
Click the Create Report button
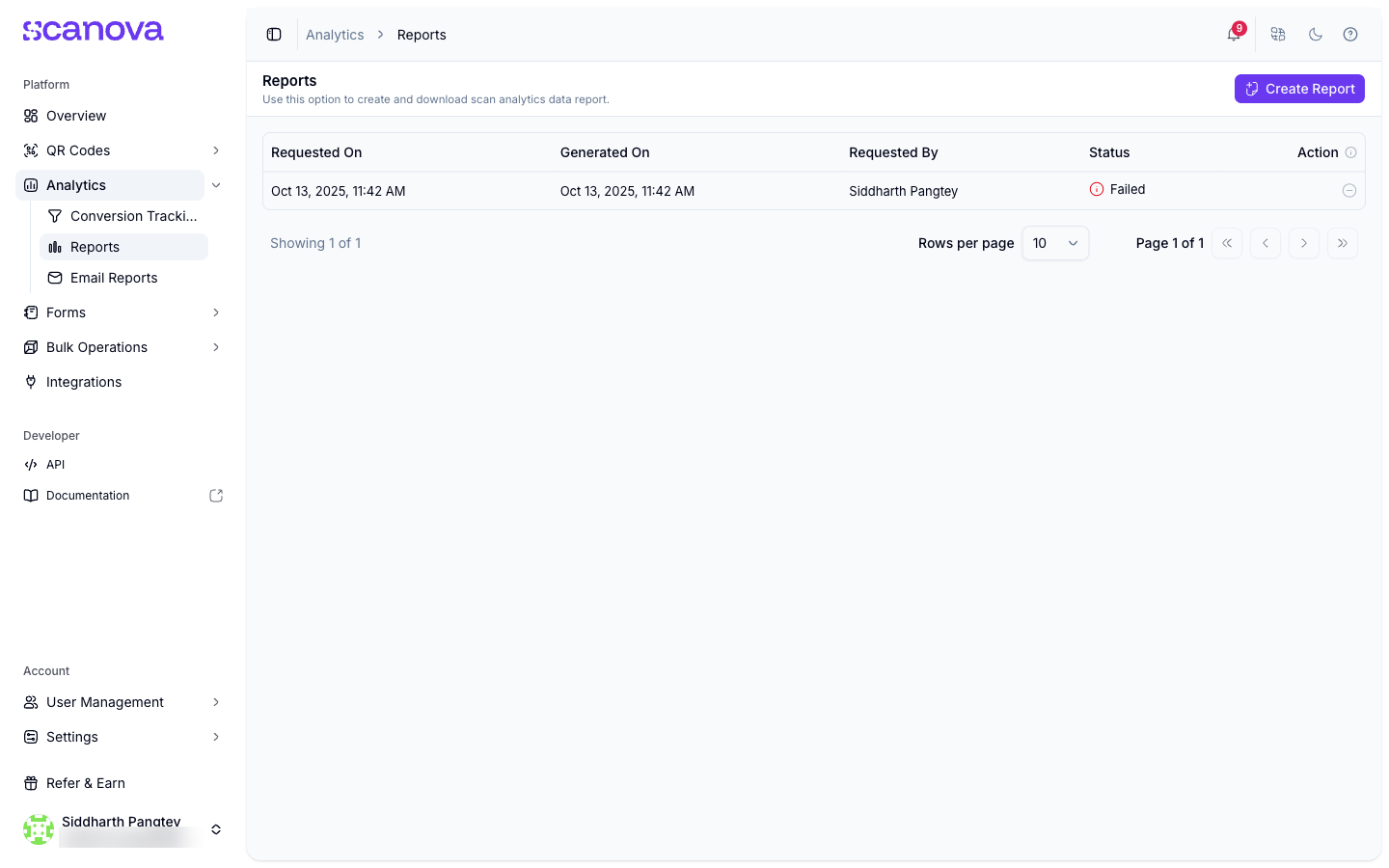(1299, 89)
